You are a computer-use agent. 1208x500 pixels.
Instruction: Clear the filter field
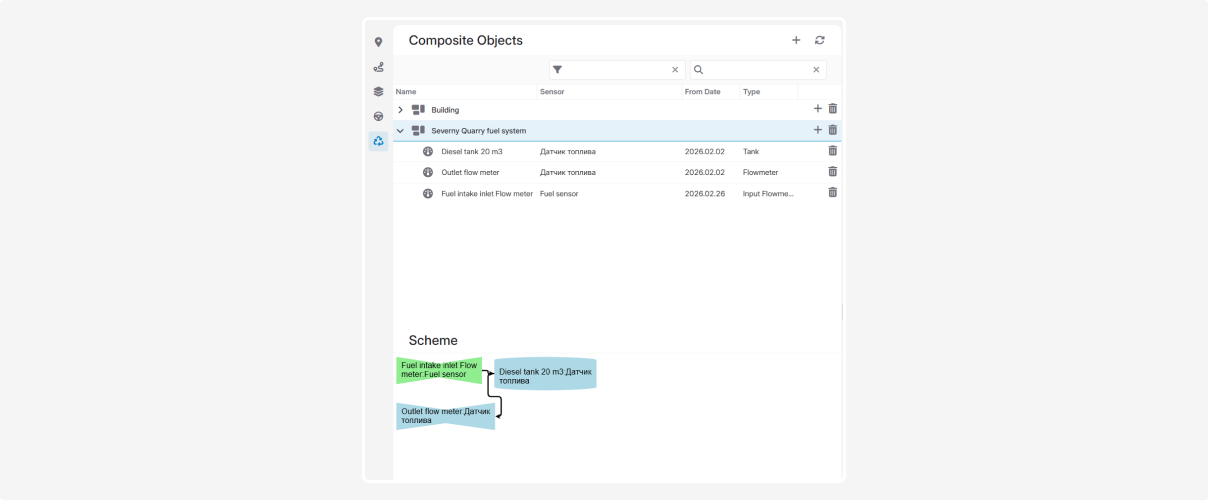click(x=675, y=70)
